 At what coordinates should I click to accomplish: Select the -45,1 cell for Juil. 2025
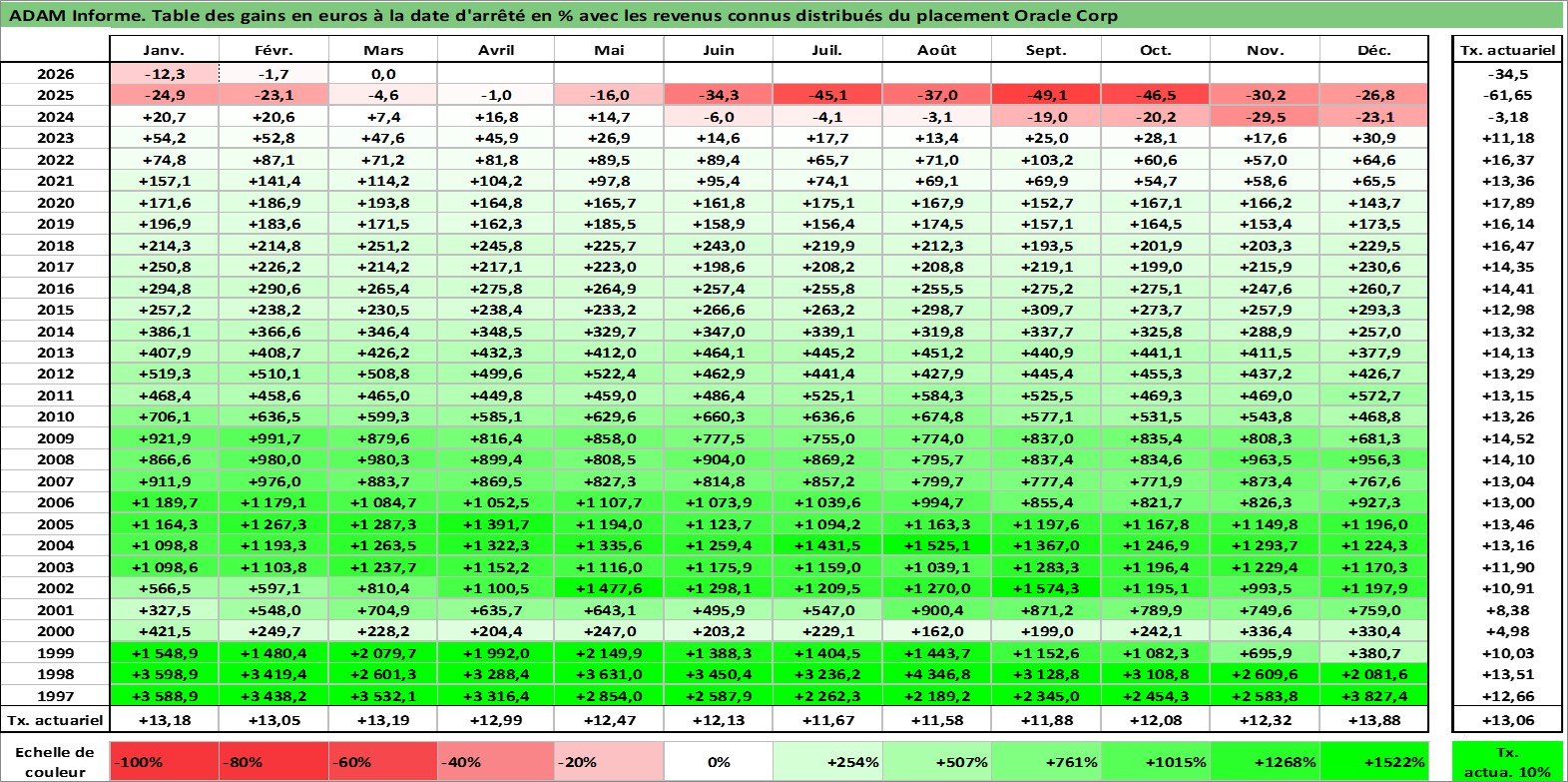[827, 95]
